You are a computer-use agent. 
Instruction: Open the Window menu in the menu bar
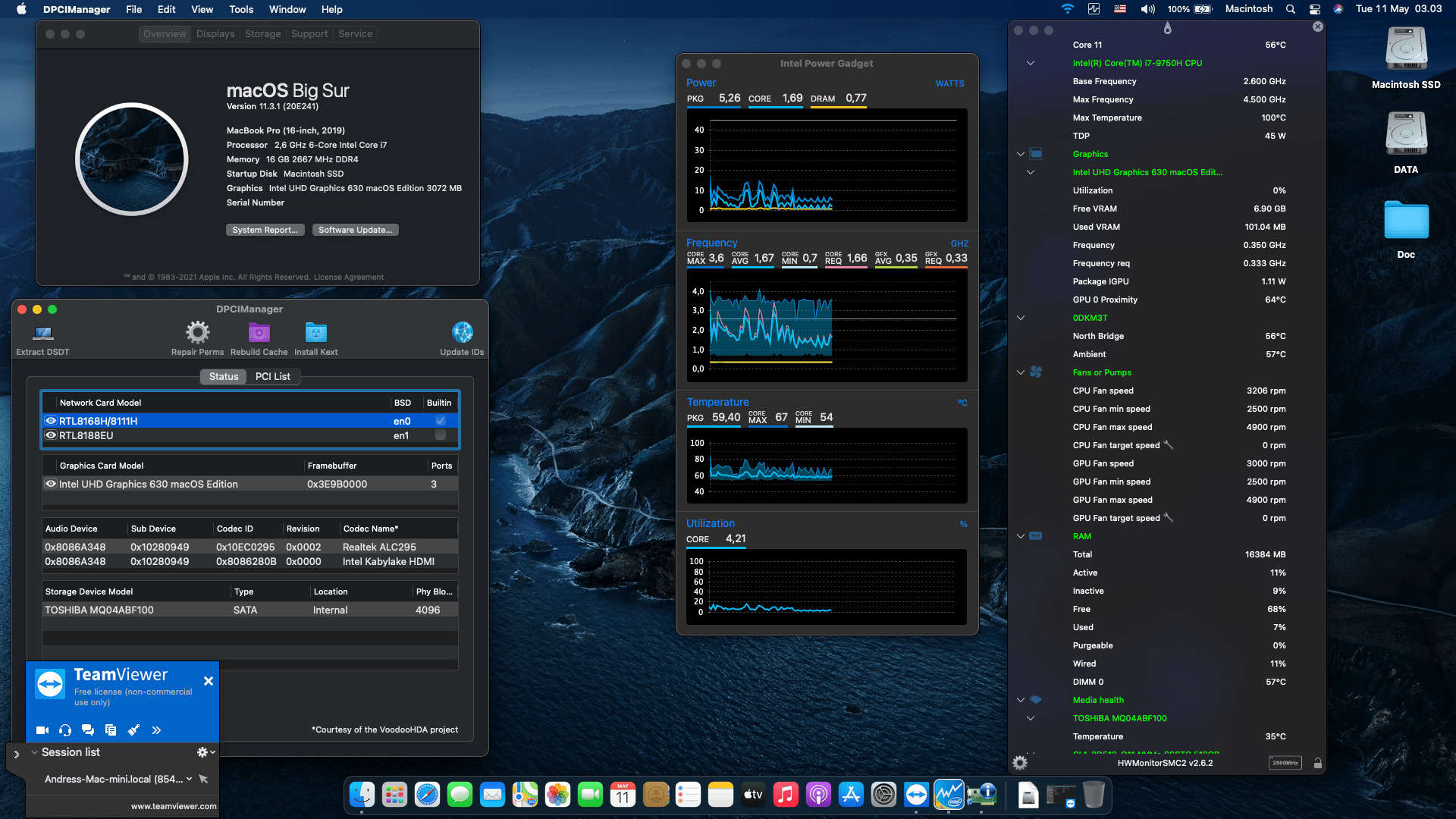287,9
